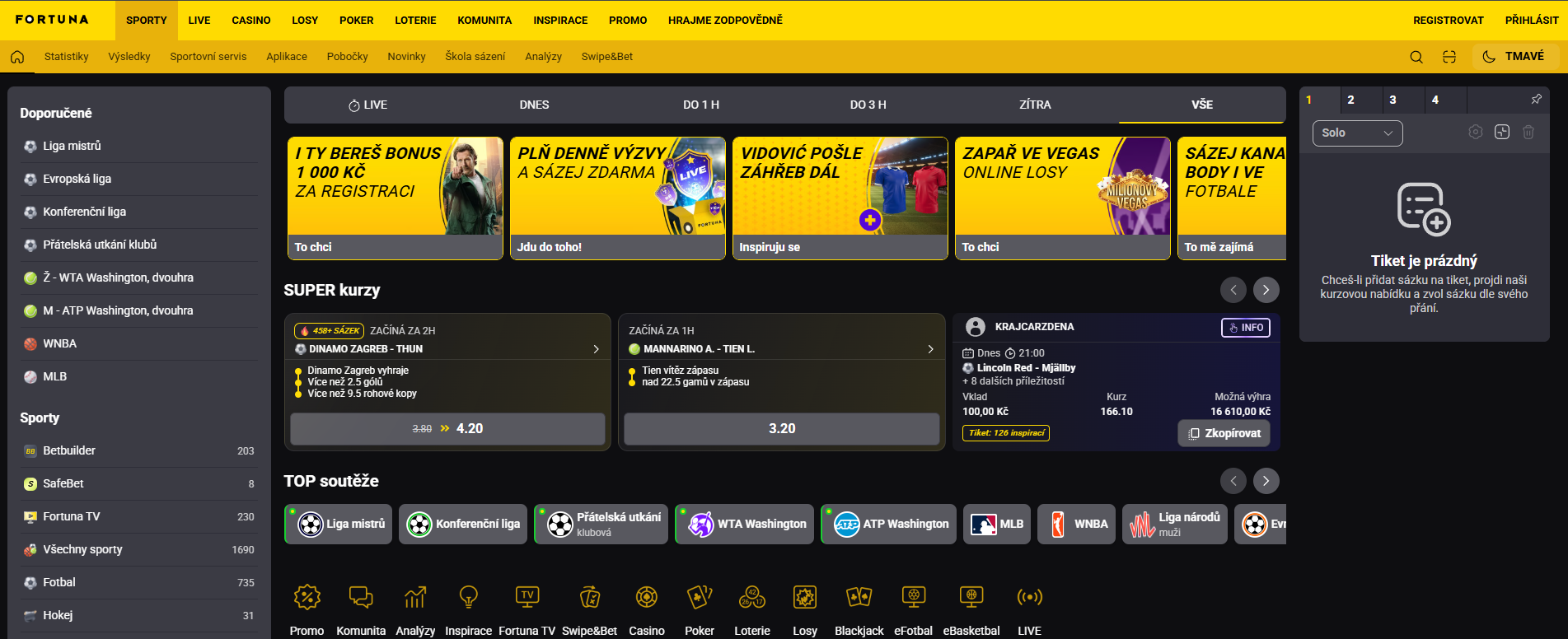The width and height of the screenshot is (1568, 639).
Task: Open the eBasketbal shortcut icon
Action: pyautogui.click(x=971, y=597)
